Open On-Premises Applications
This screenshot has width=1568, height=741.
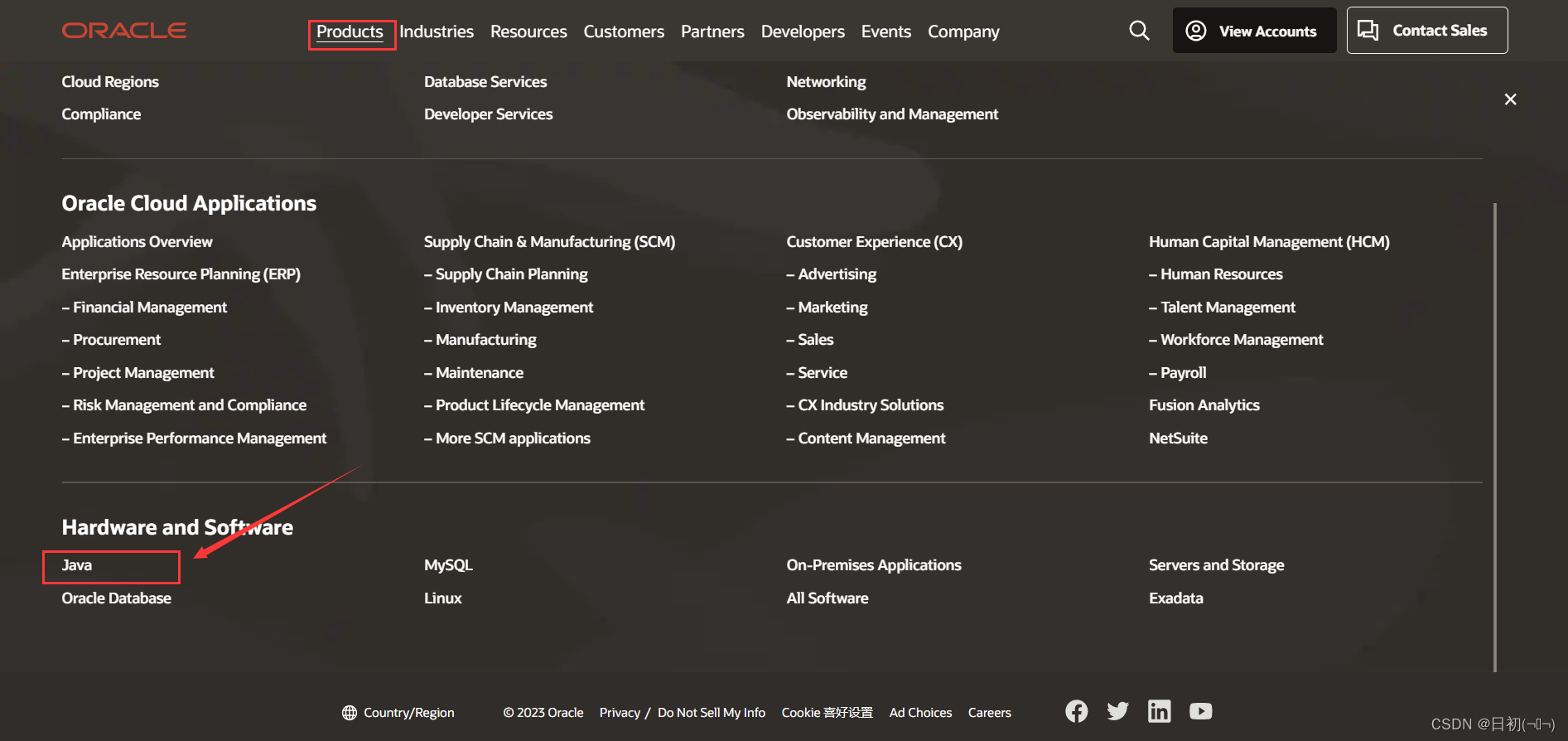[874, 565]
